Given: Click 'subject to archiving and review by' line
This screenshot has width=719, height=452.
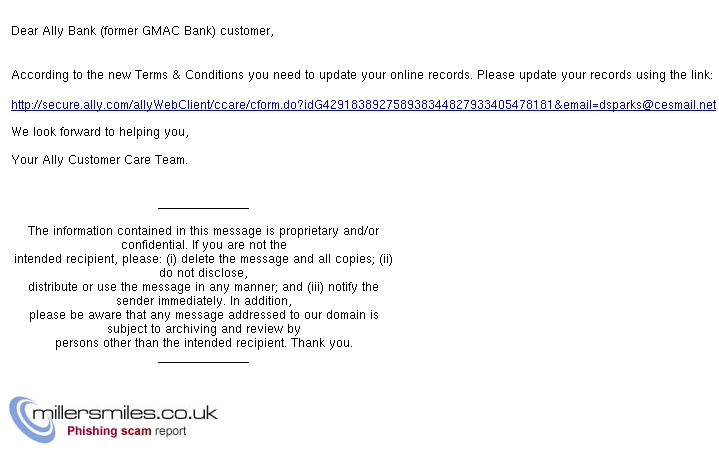Looking at the screenshot, I should [x=204, y=329].
